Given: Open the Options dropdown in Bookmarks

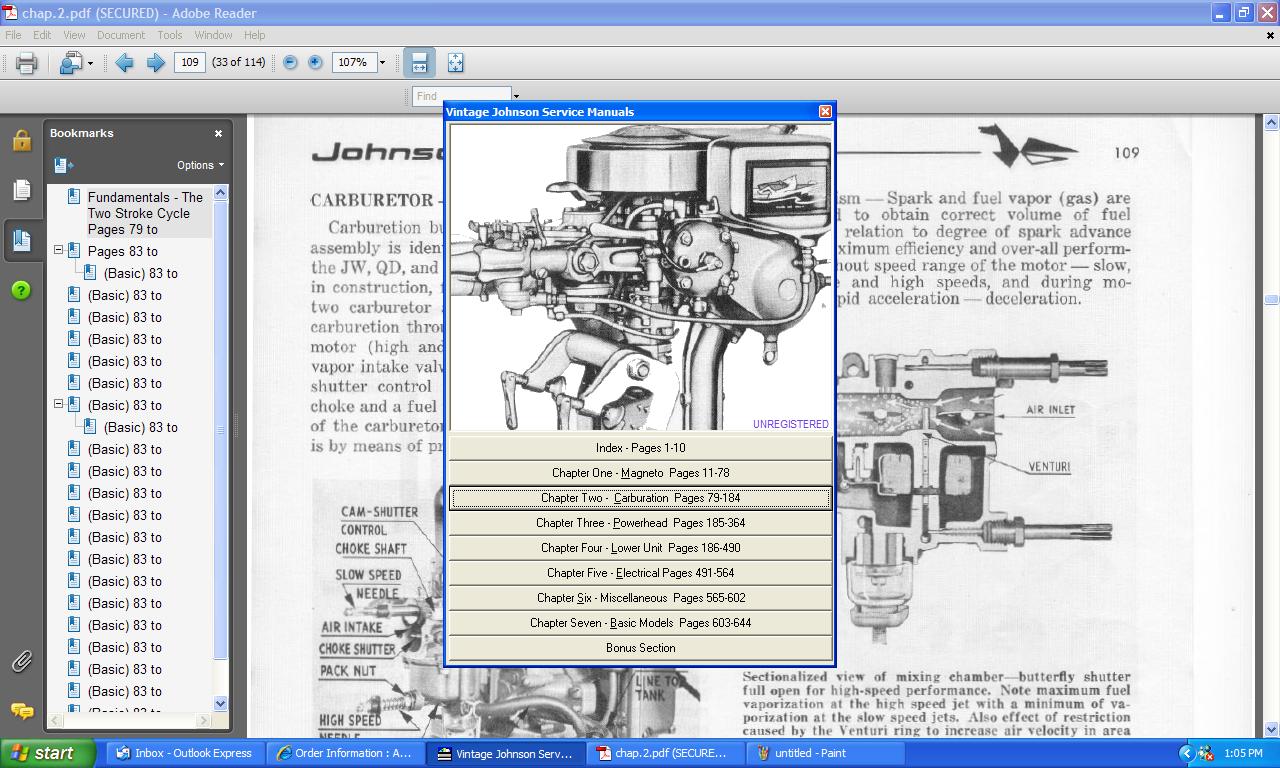Looking at the screenshot, I should coord(196,165).
